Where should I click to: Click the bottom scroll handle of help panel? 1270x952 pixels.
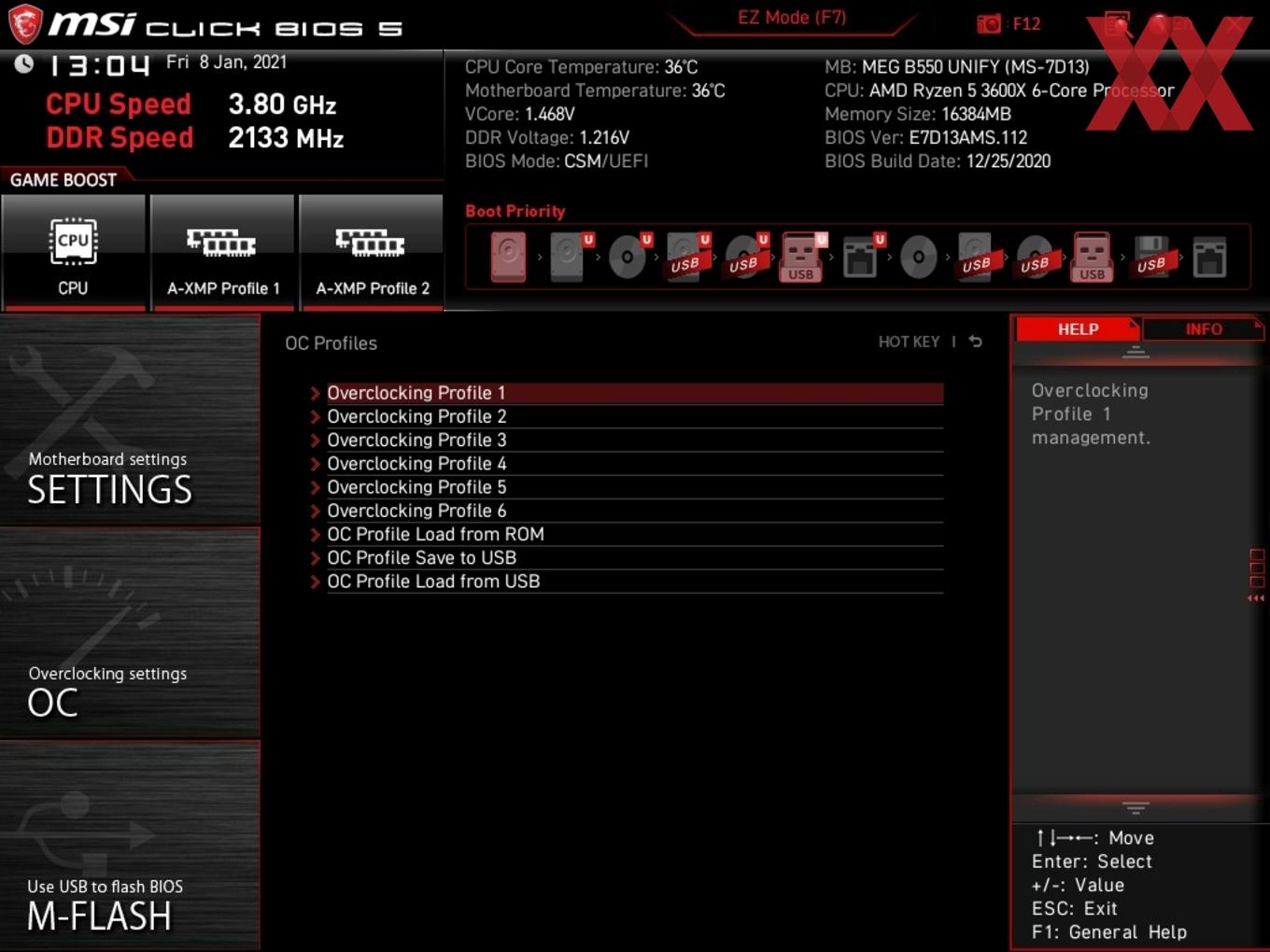click(1136, 807)
